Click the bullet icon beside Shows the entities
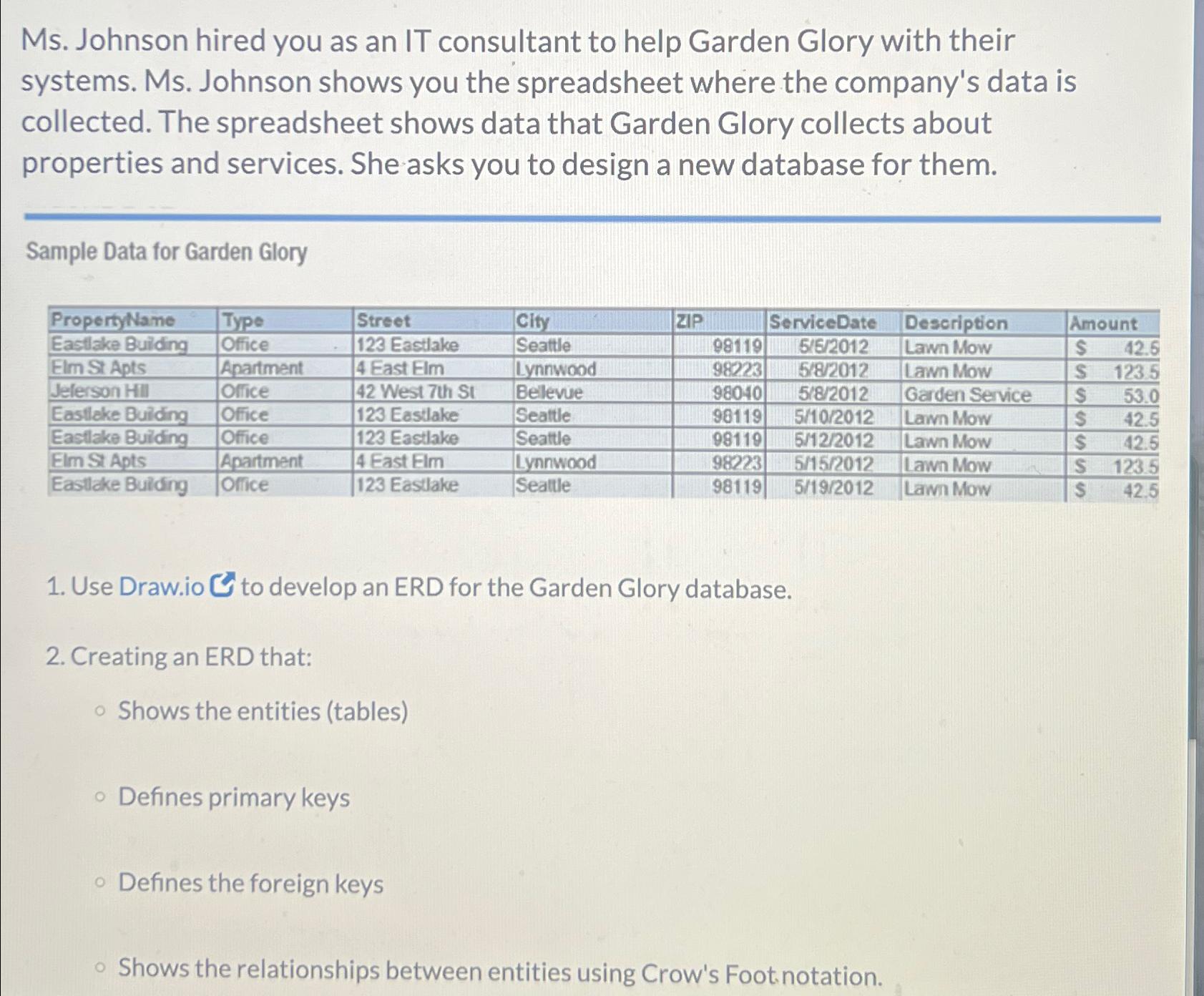This screenshot has width=1204, height=996. click(x=101, y=711)
